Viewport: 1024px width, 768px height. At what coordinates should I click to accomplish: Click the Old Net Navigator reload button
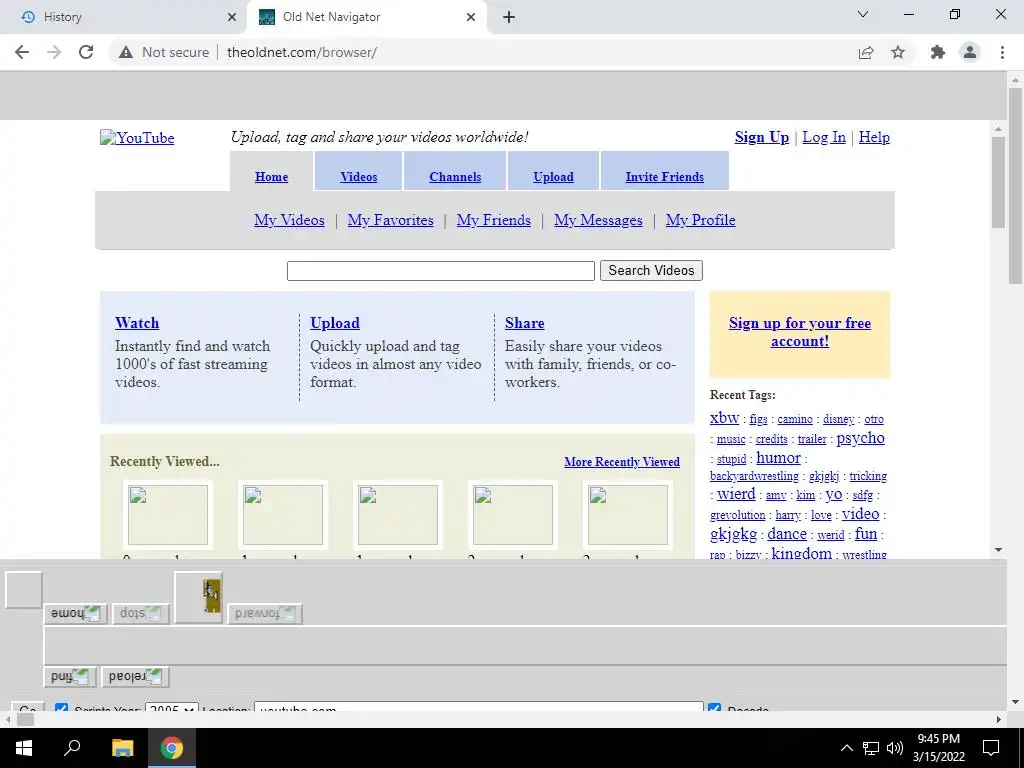click(135, 677)
